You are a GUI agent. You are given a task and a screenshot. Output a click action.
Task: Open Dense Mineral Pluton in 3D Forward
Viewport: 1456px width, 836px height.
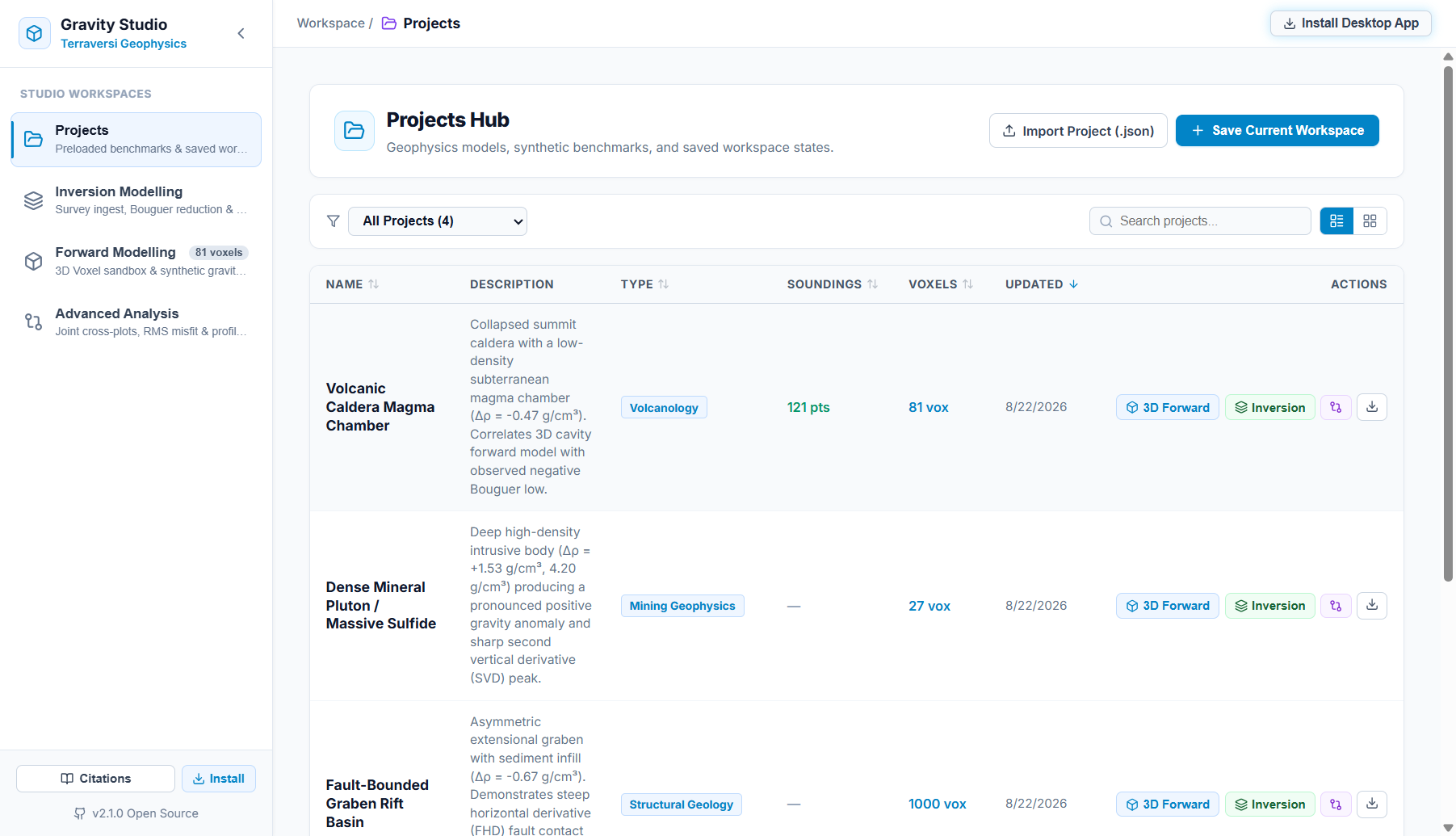coord(1168,606)
